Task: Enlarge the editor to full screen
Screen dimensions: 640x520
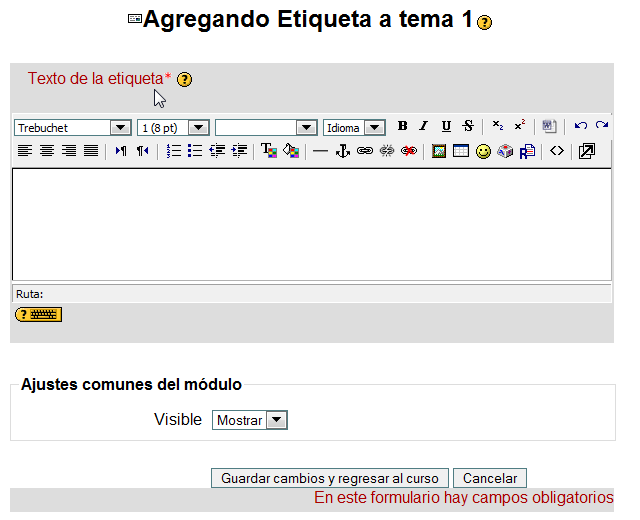Action: tap(587, 151)
